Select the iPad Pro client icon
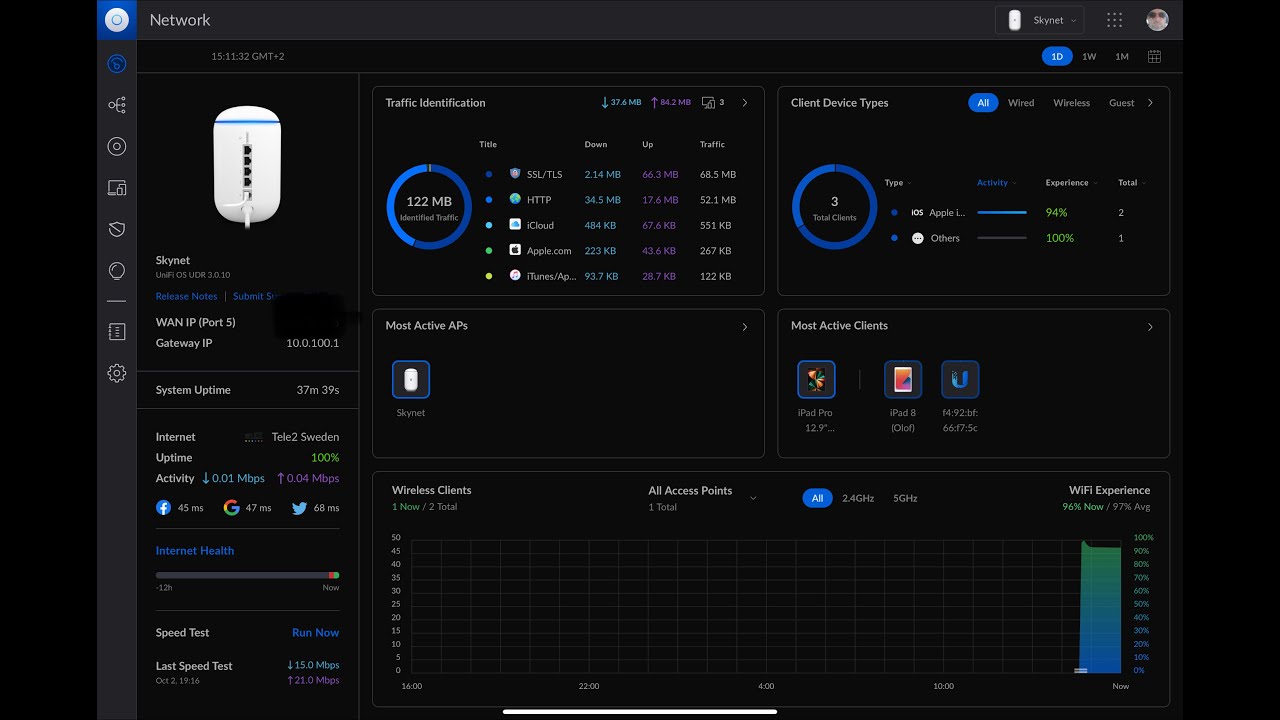 [816, 380]
